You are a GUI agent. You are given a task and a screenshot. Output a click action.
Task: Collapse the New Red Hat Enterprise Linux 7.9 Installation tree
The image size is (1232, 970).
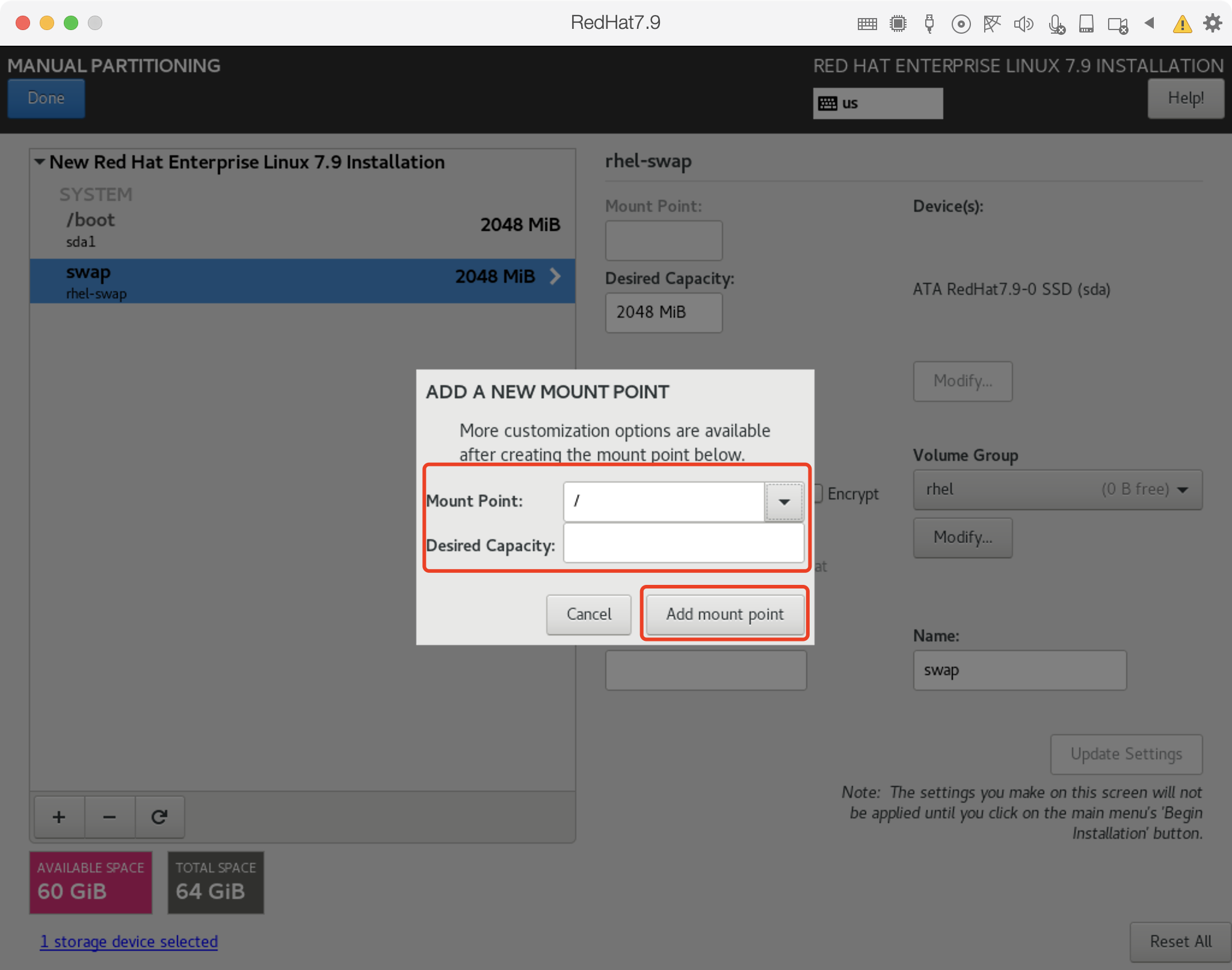click(40, 162)
